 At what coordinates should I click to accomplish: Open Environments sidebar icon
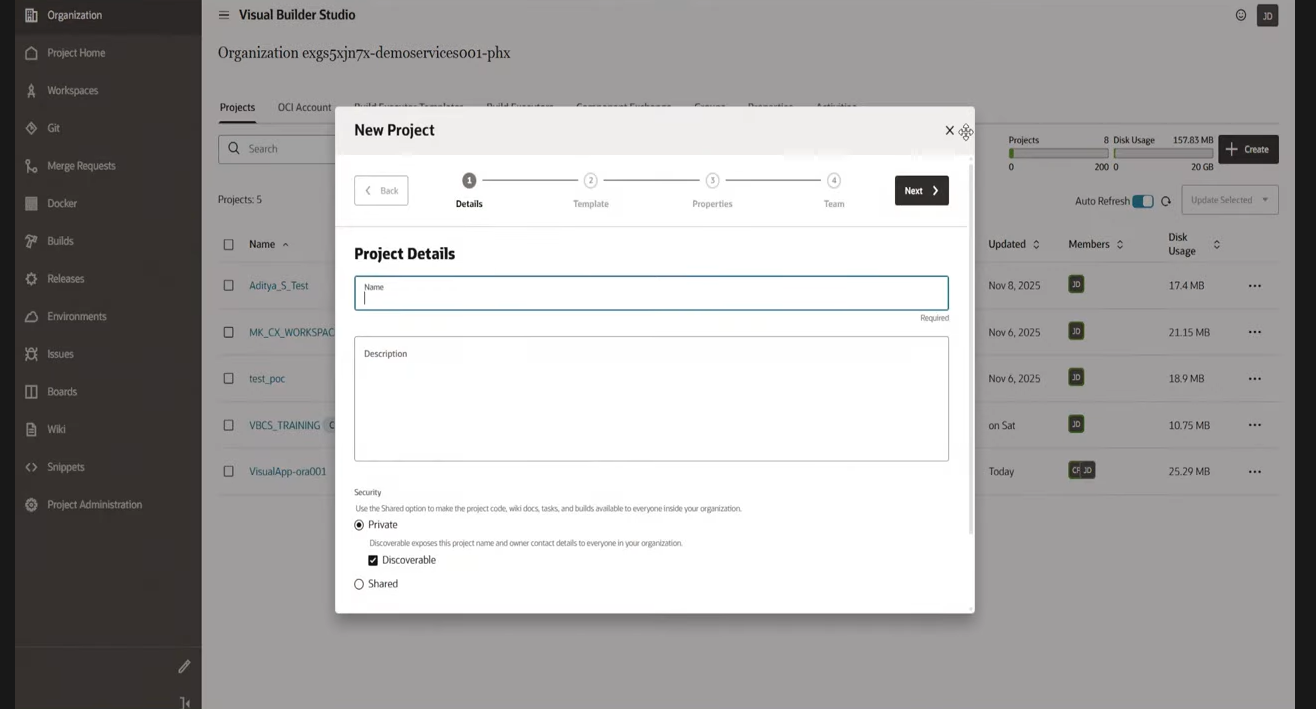click(31, 316)
